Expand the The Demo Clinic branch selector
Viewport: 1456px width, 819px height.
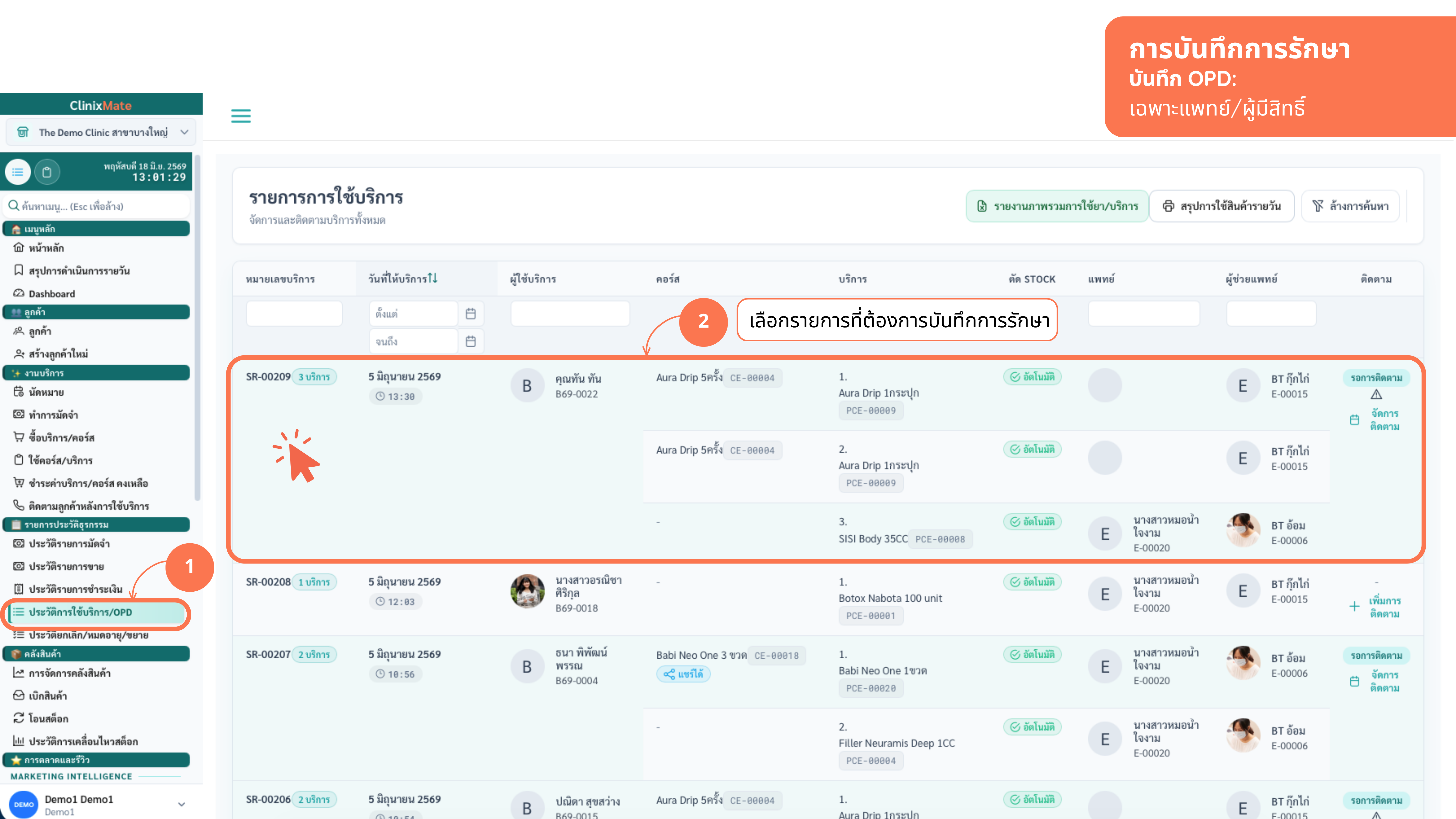(101, 132)
